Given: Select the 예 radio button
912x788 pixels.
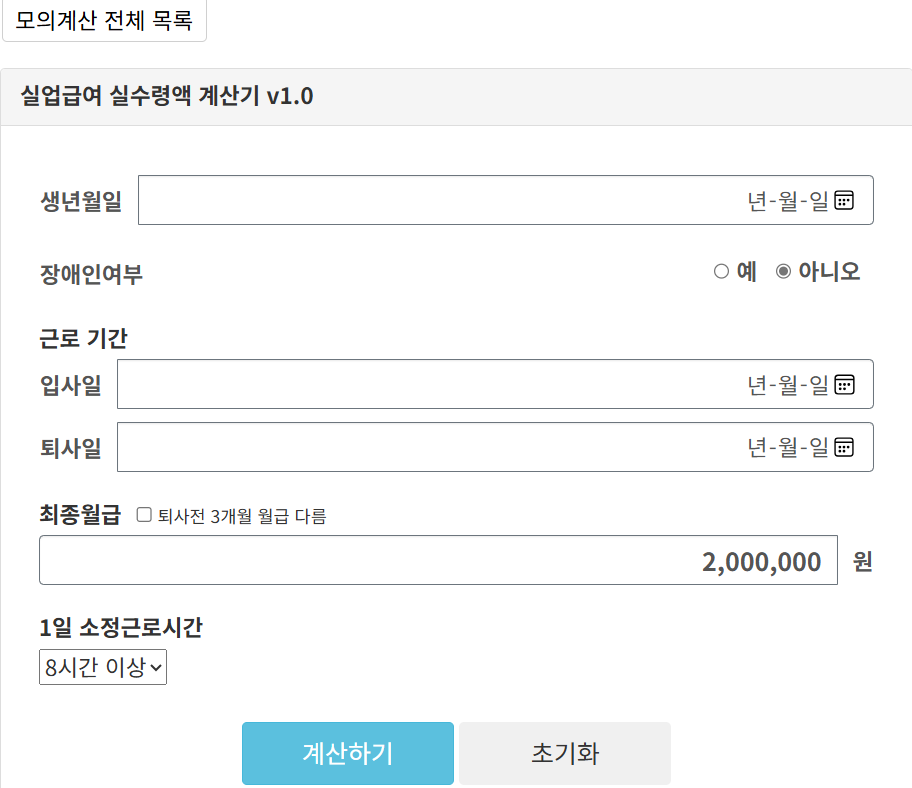Looking at the screenshot, I should pos(720,270).
